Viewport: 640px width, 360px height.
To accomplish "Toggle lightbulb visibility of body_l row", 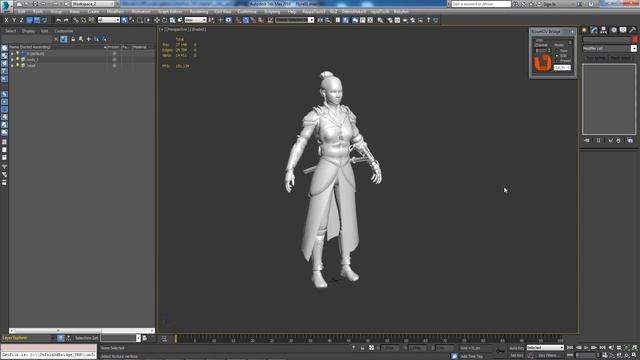I will pos(17,60).
